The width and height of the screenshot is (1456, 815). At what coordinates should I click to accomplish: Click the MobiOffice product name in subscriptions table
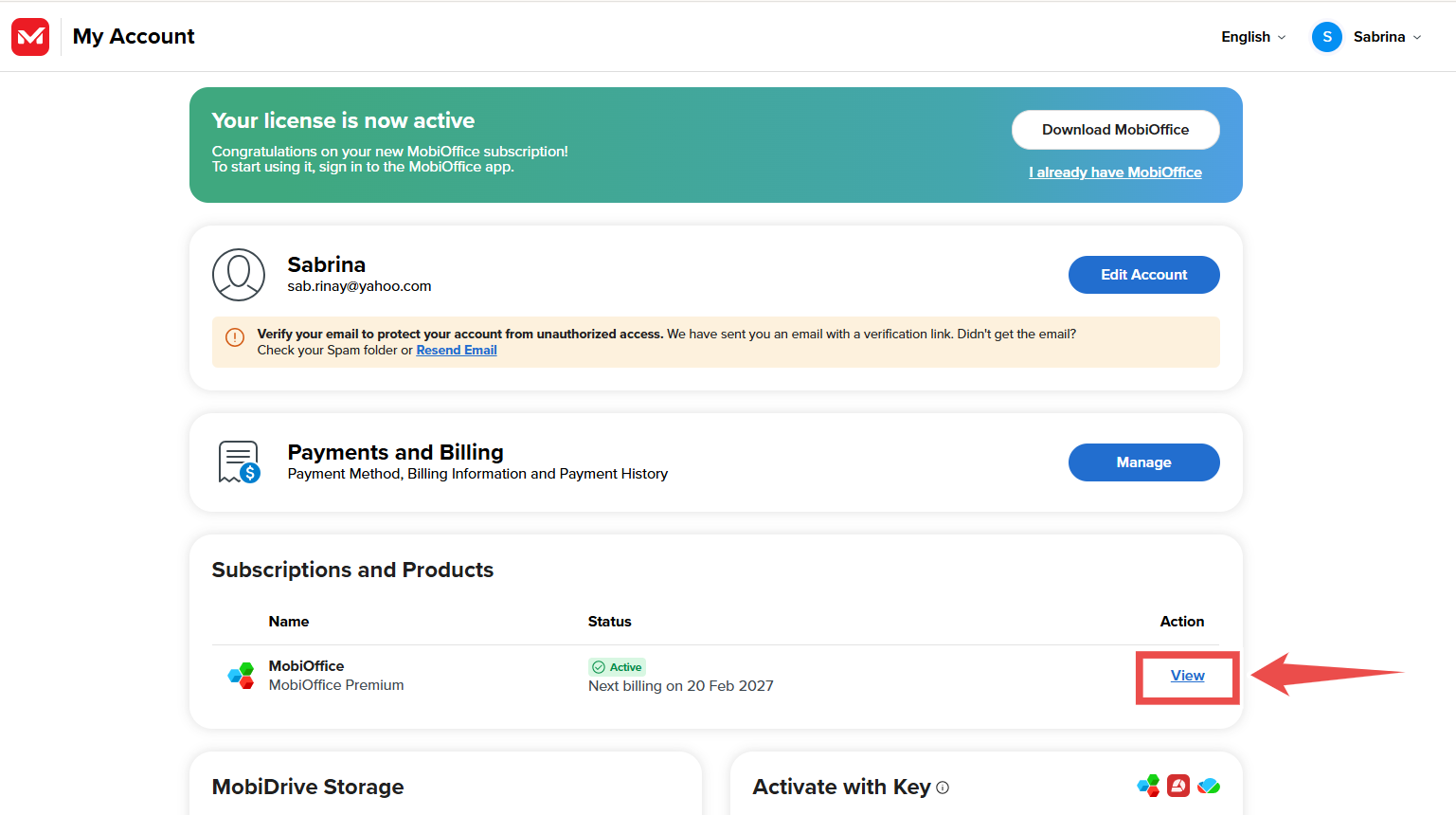(306, 666)
